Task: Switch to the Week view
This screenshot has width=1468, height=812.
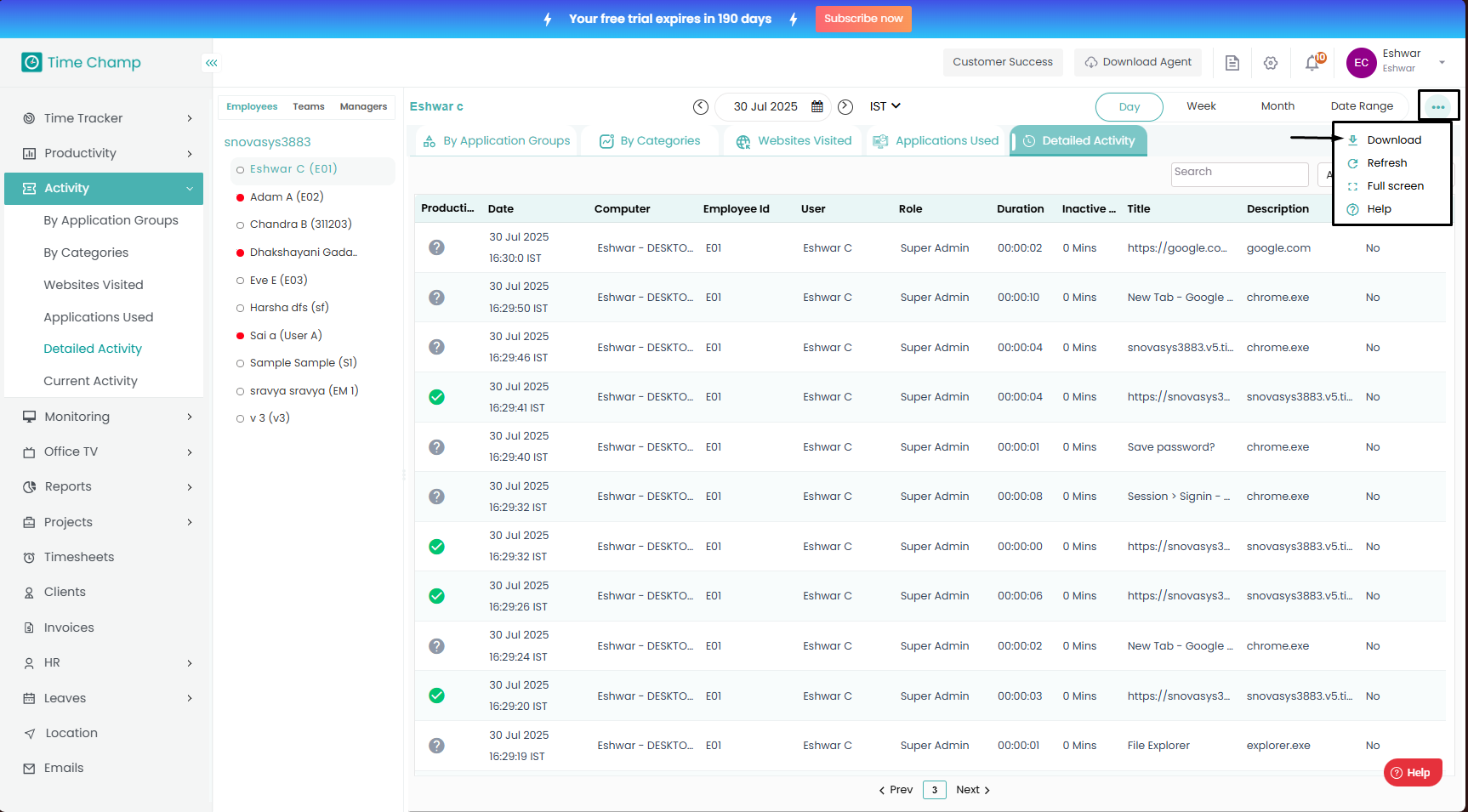Action: 1201,106
